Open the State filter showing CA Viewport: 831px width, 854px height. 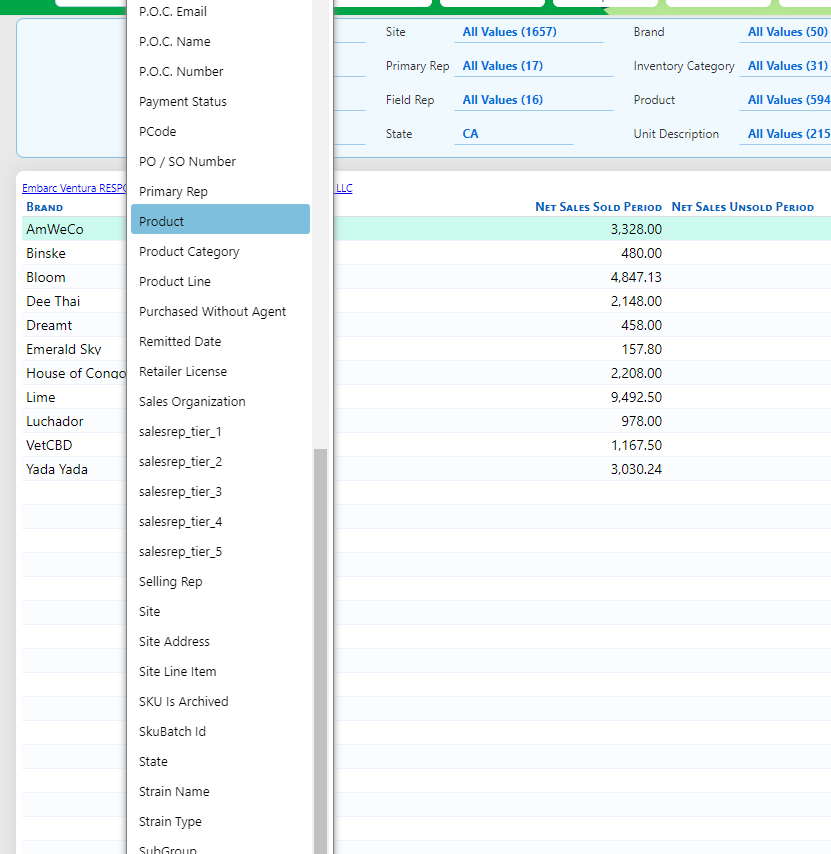pyautogui.click(x=470, y=134)
